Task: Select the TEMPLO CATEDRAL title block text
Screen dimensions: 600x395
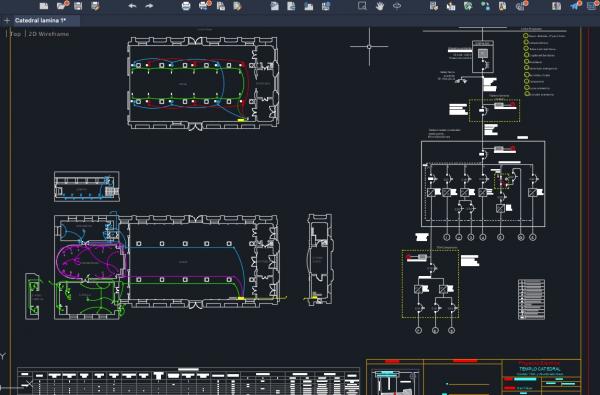Action: (540, 369)
